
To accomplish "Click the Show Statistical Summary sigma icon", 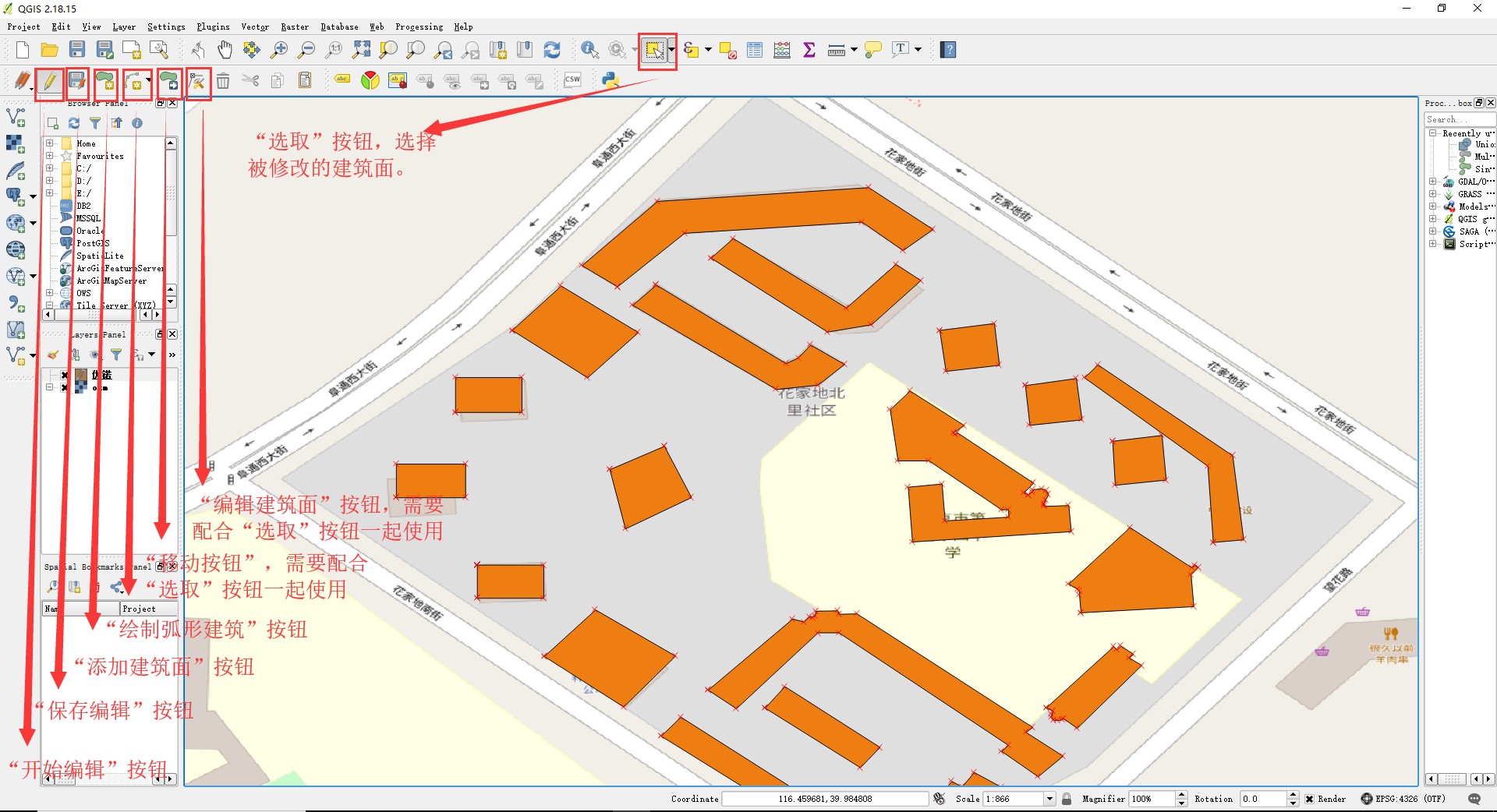I will 809,49.
